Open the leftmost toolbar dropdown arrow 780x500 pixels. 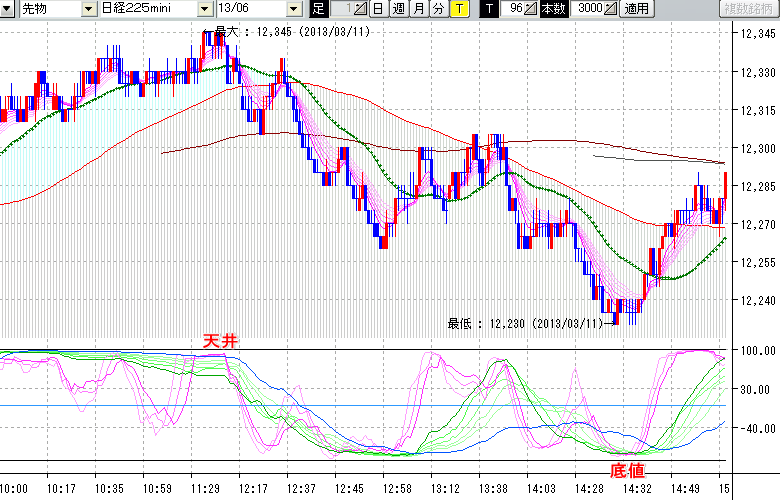[9, 9]
